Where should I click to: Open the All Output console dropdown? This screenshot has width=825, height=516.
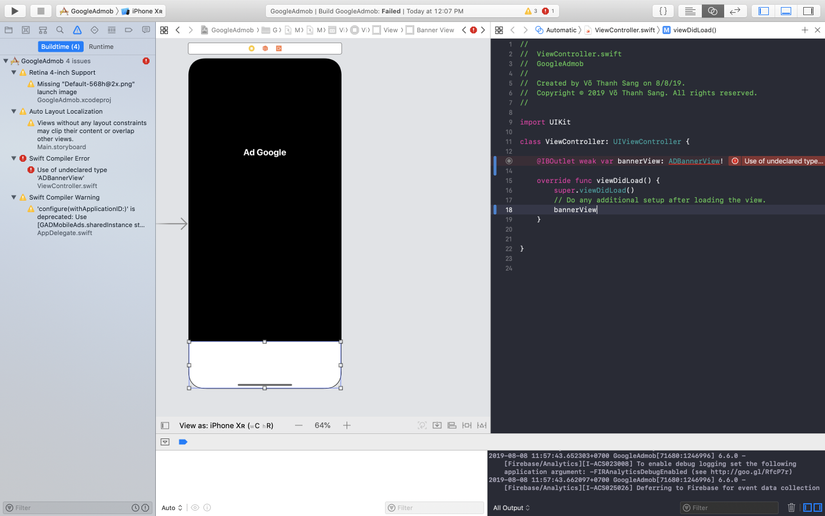click(511, 508)
